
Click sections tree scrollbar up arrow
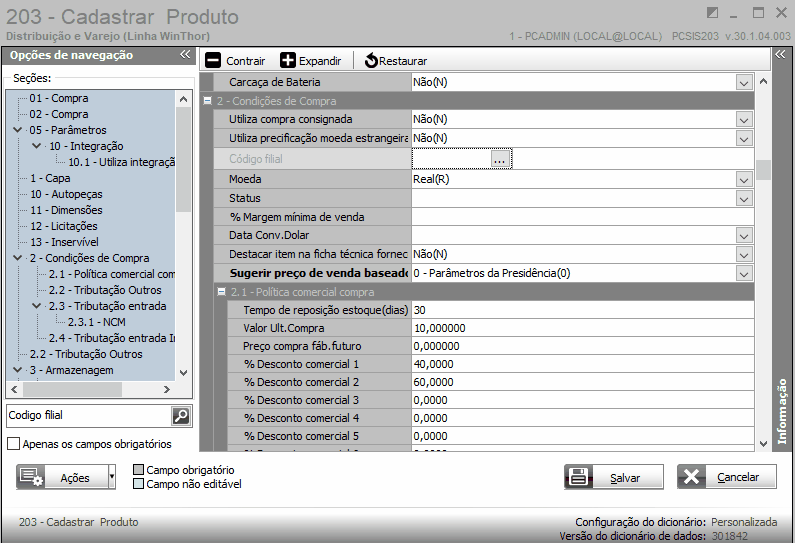184,99
